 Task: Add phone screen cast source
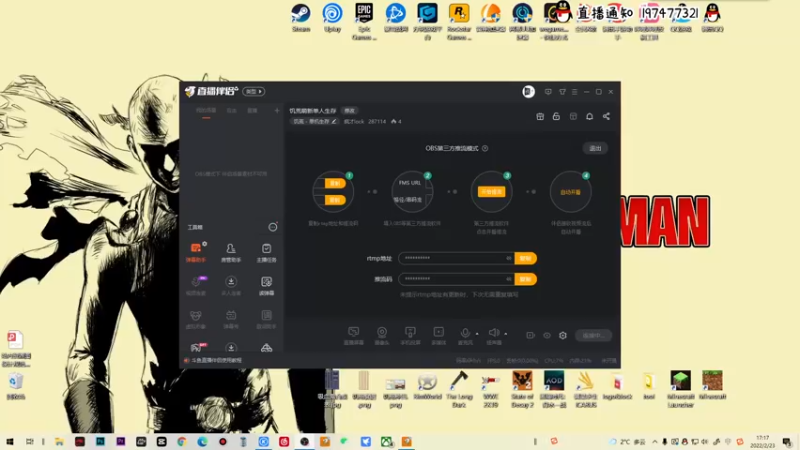[410, 335]
